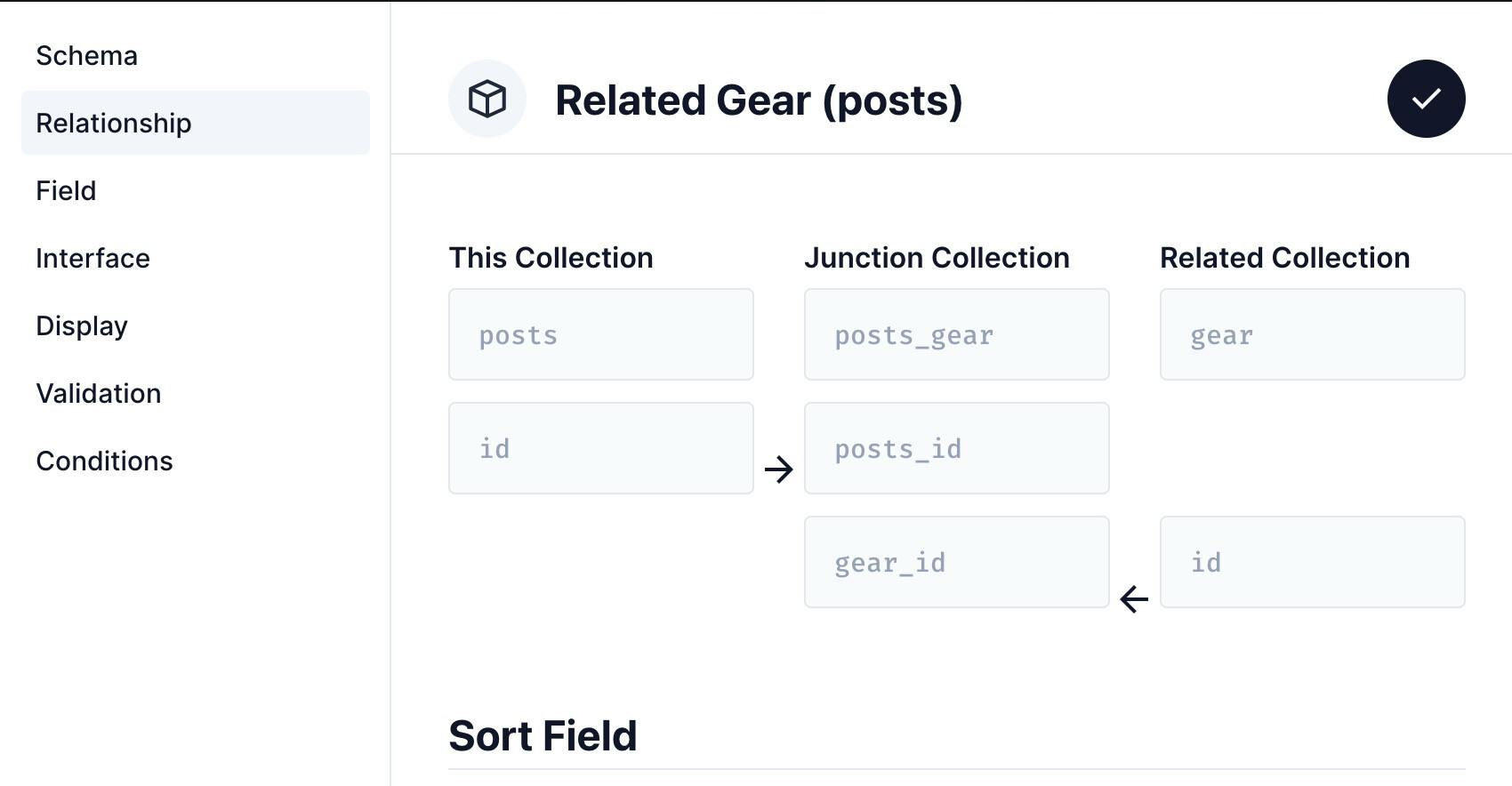
Task: Click the Sort Field heading
Action: click(543, 735)
